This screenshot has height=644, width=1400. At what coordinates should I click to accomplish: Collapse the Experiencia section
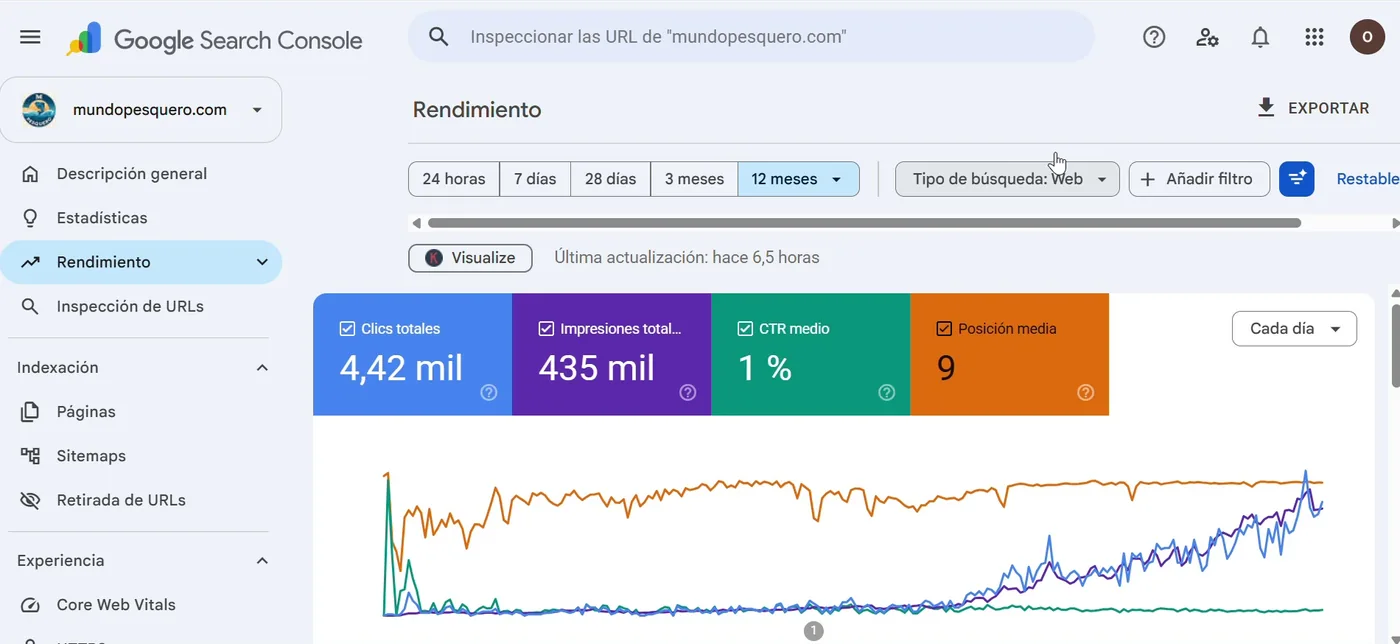click(x=262, y=561)
